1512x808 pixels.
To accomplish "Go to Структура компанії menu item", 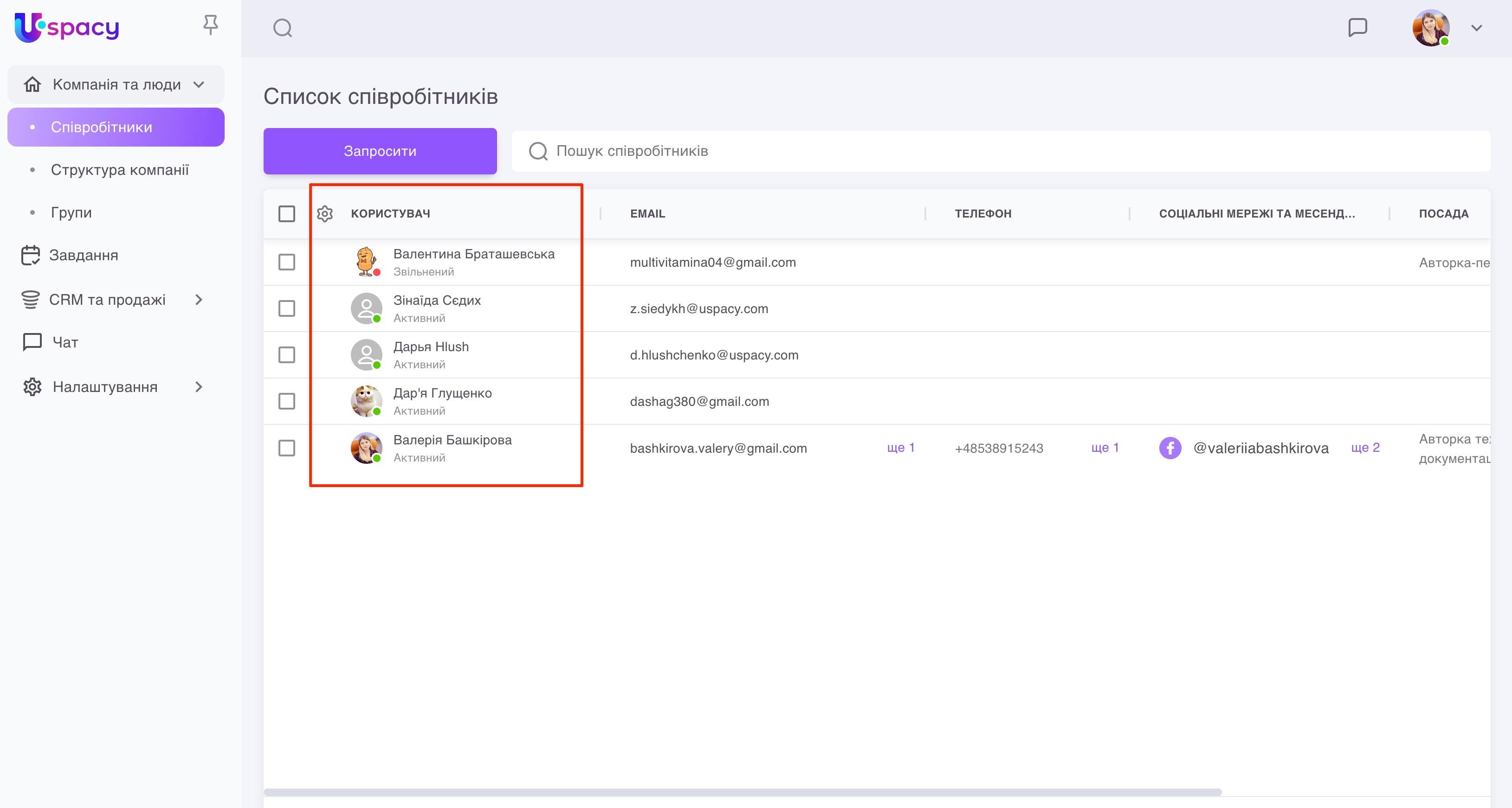I will click(120, 170).
